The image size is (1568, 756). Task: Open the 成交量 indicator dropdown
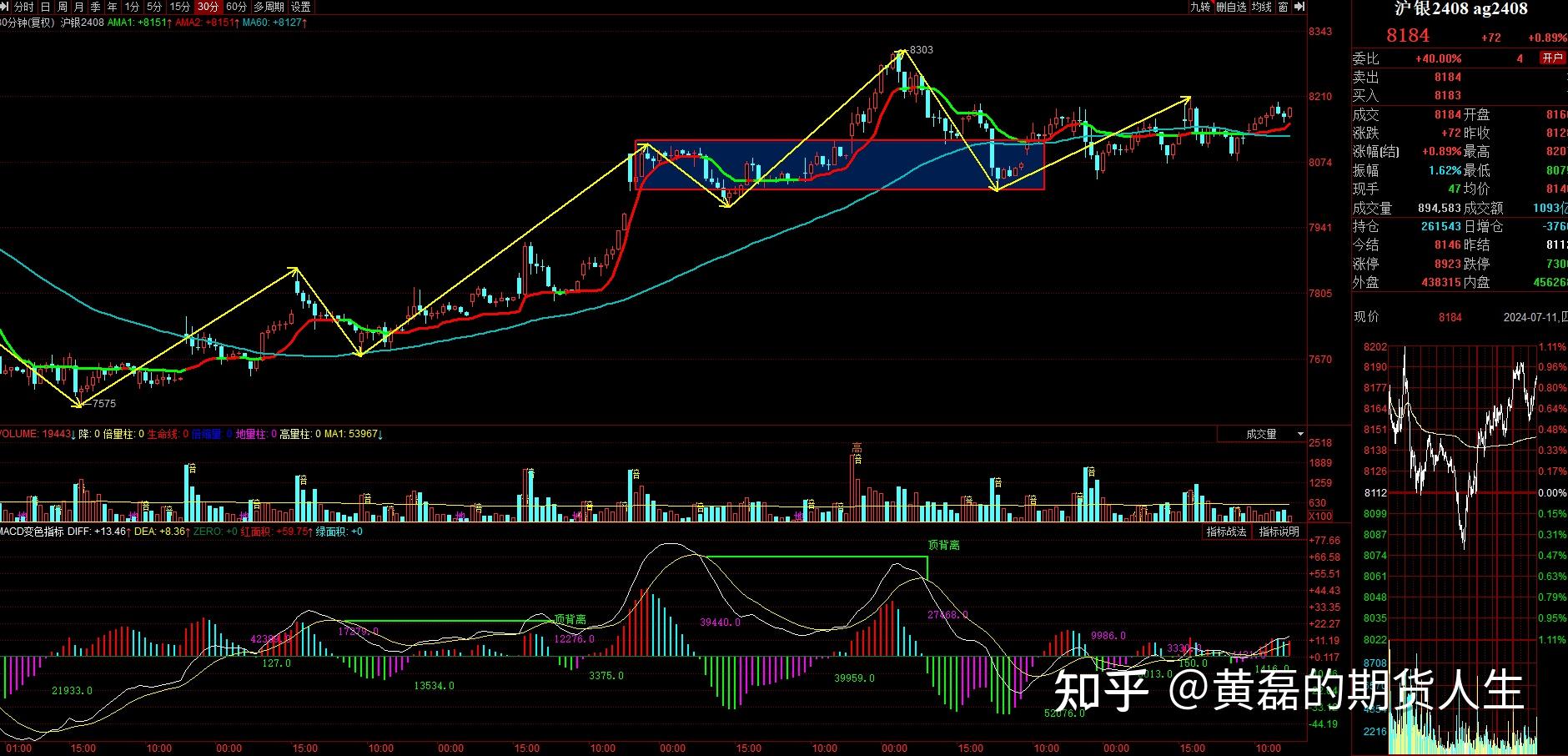1263,434
